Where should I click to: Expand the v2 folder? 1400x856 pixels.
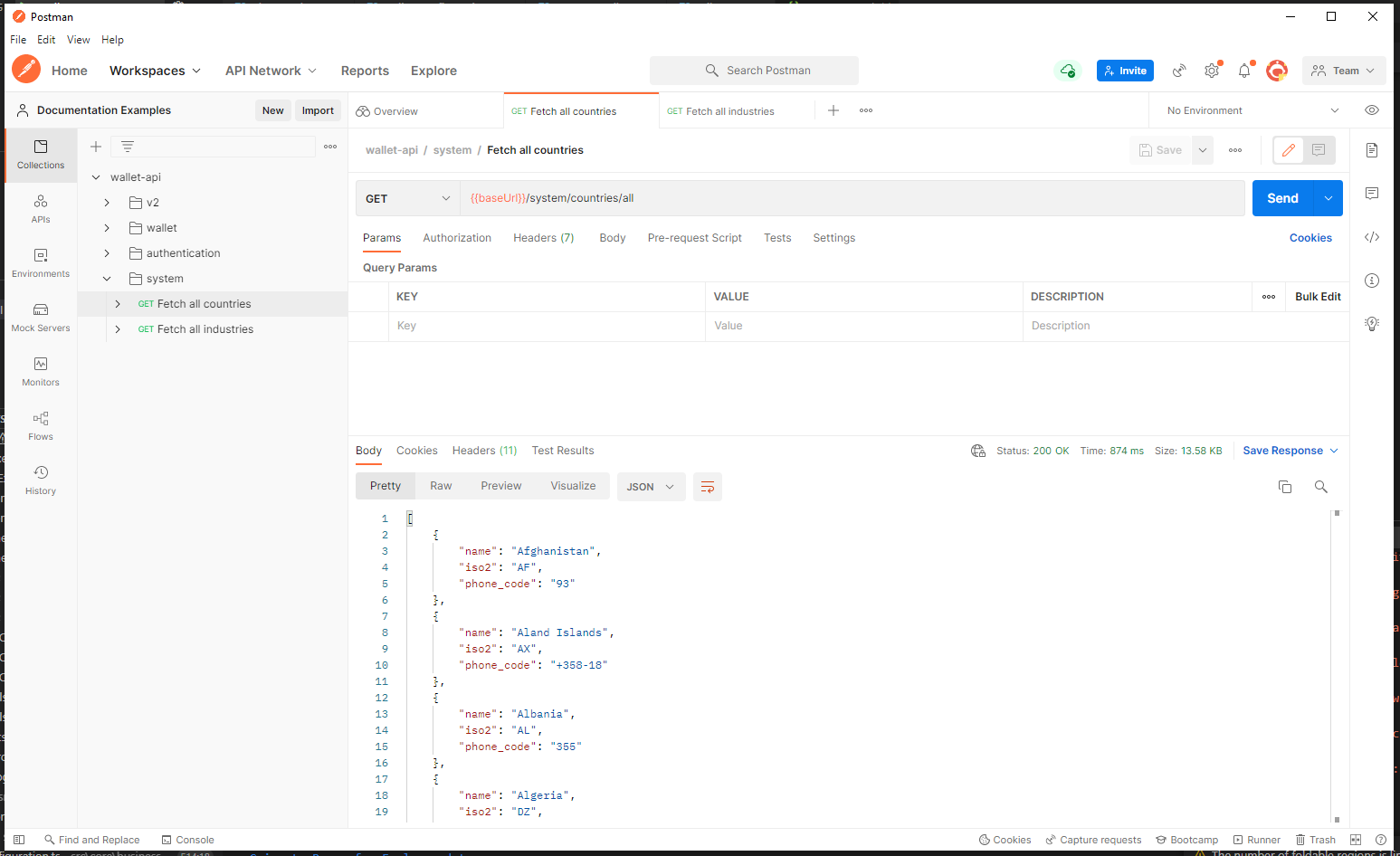tap(107, 203)
